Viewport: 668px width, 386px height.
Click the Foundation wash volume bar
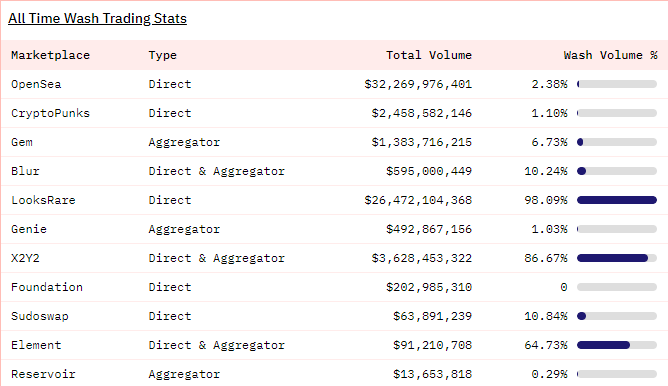click(x=616, y=287)
